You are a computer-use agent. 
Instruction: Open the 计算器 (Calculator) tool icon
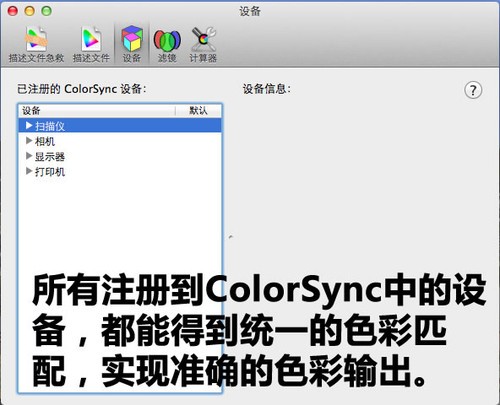pos(203,39)
